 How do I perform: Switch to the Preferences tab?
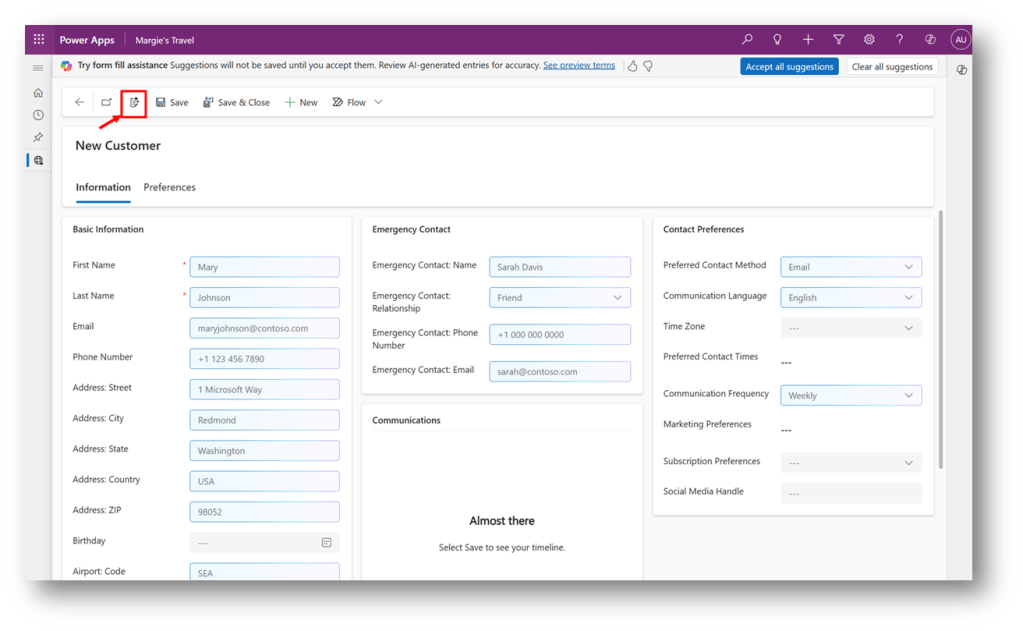(169, 187)
